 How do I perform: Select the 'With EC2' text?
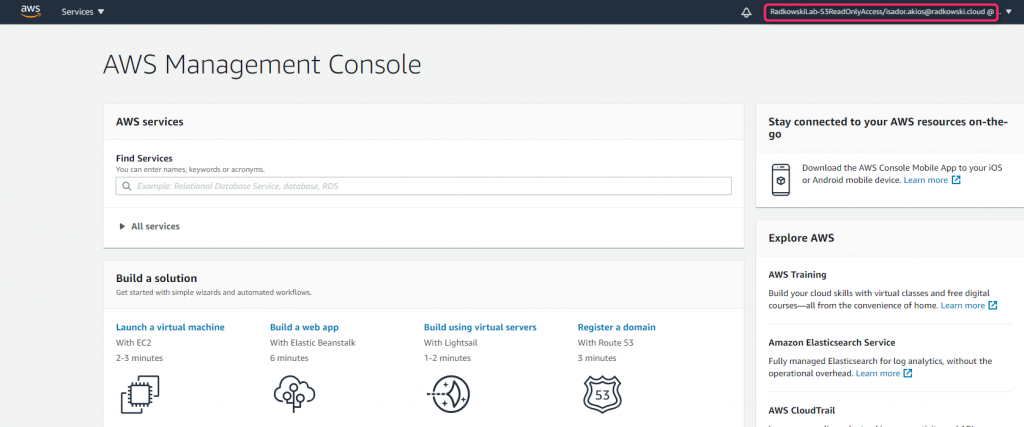(133, 342)
